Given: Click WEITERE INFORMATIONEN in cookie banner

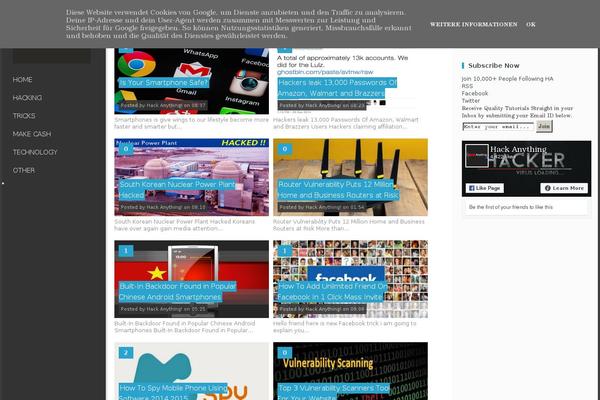Looking at the screenshot, I should click(x=473, y=24).
